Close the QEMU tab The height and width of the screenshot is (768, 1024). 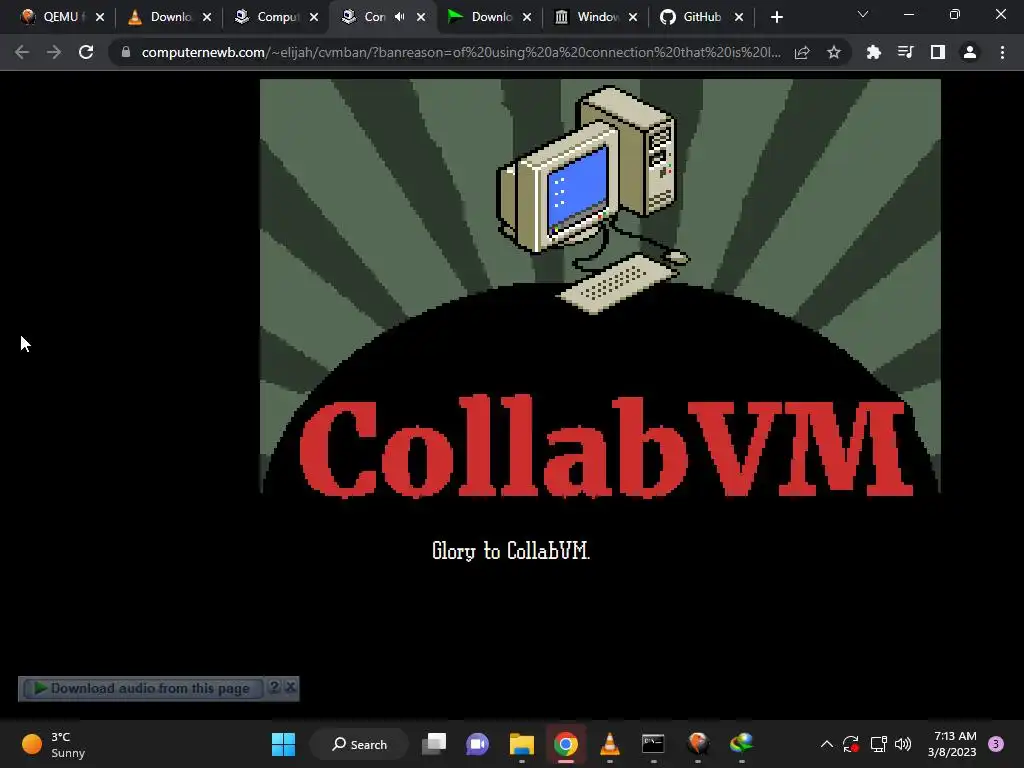100,18
